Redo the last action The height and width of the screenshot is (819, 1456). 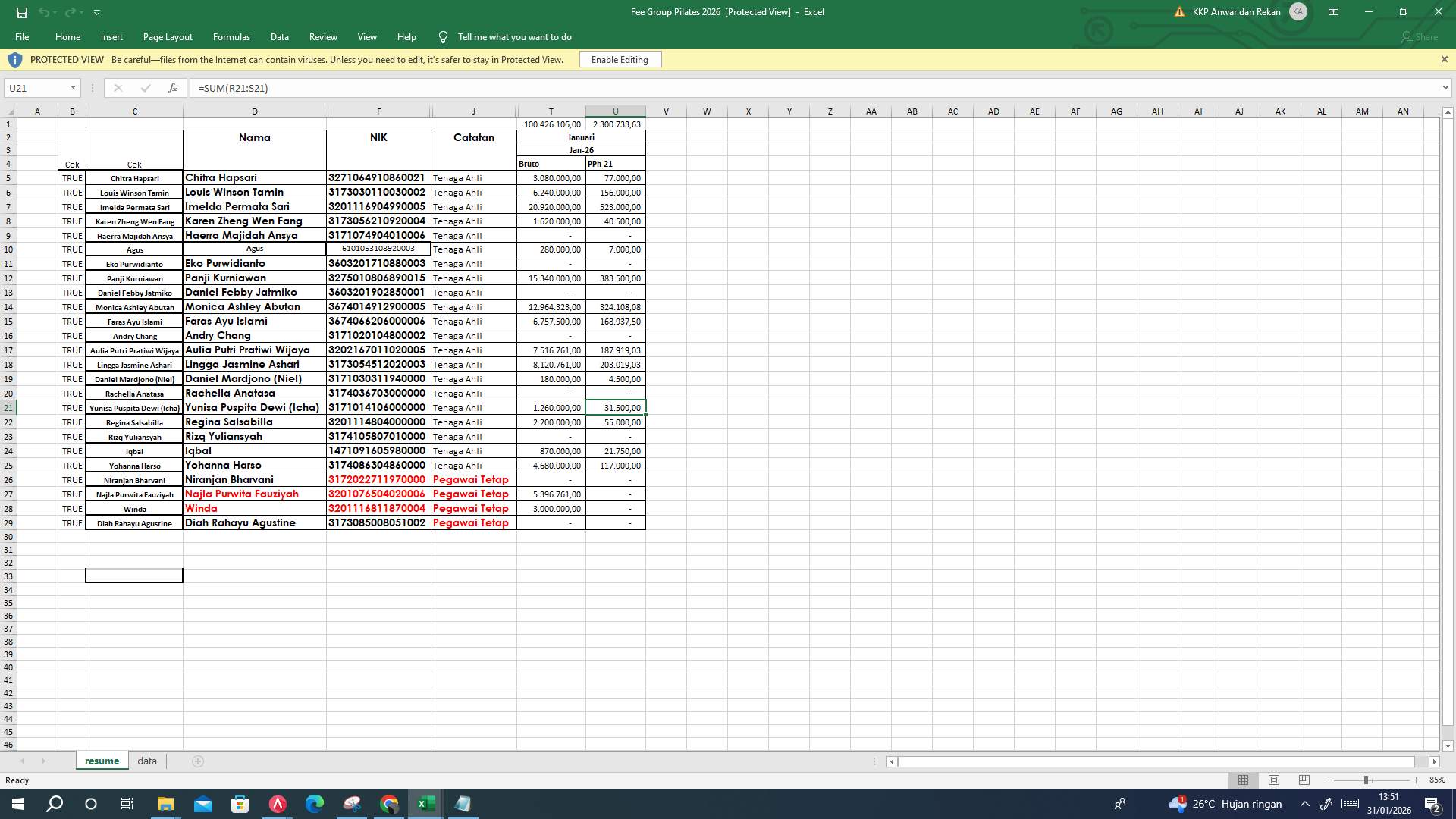(70, 12)
